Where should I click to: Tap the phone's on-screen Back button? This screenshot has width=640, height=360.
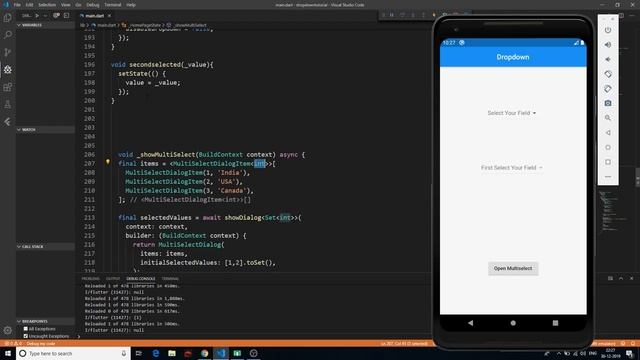click(471, 323)
